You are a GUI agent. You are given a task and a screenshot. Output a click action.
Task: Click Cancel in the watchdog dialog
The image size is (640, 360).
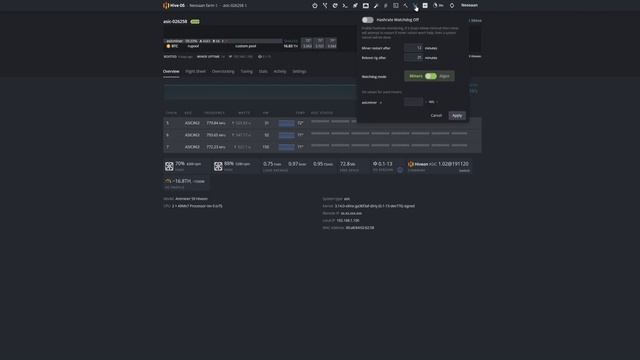pos(436,116)
